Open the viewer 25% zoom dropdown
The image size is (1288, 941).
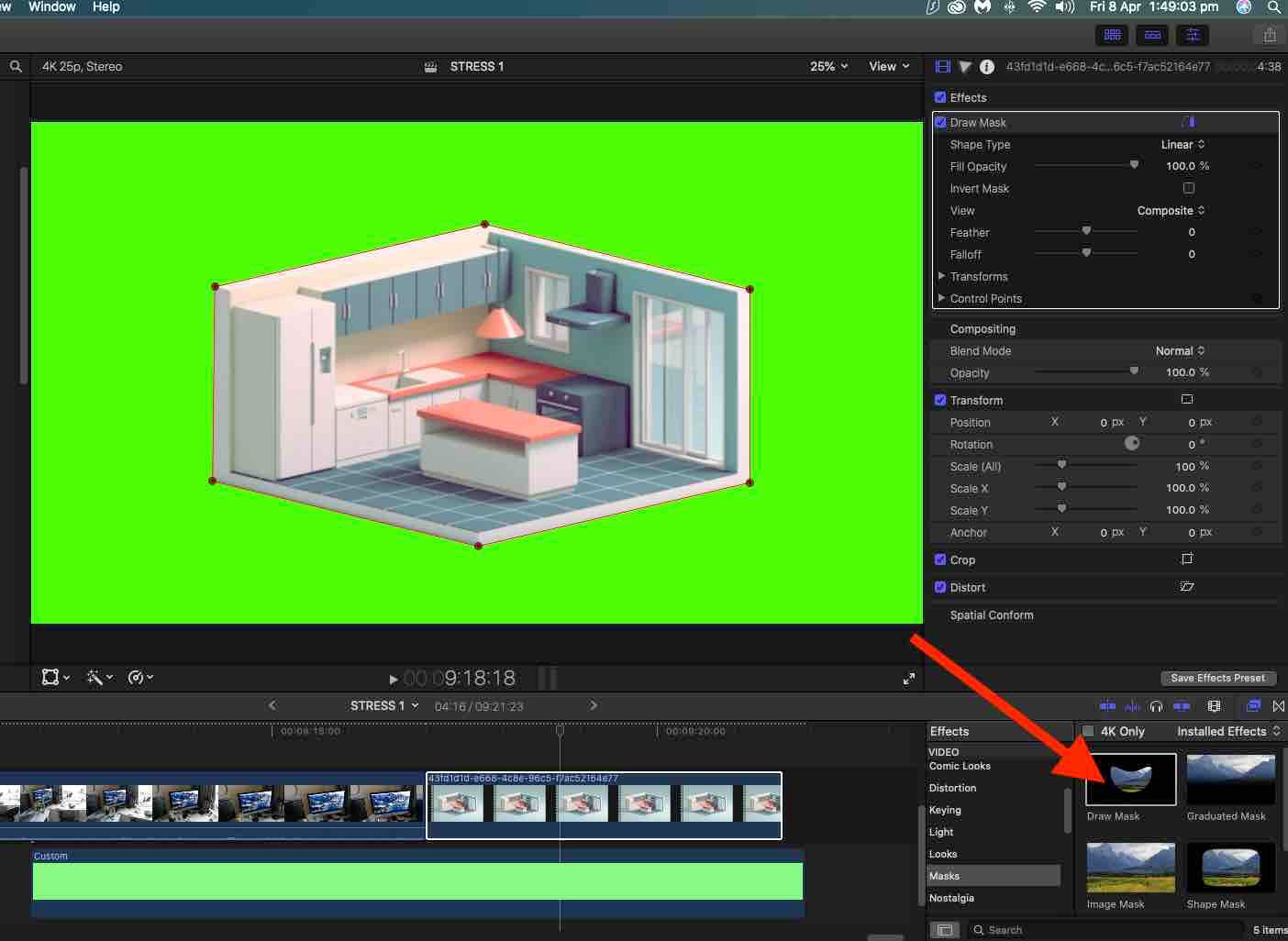click(x=828, y=67)
